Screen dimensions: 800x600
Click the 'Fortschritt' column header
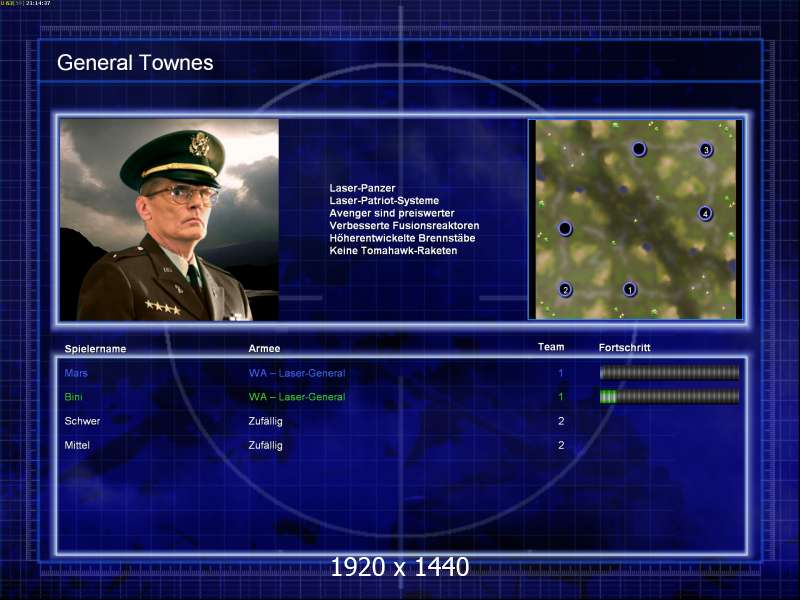tap(624, 347)
